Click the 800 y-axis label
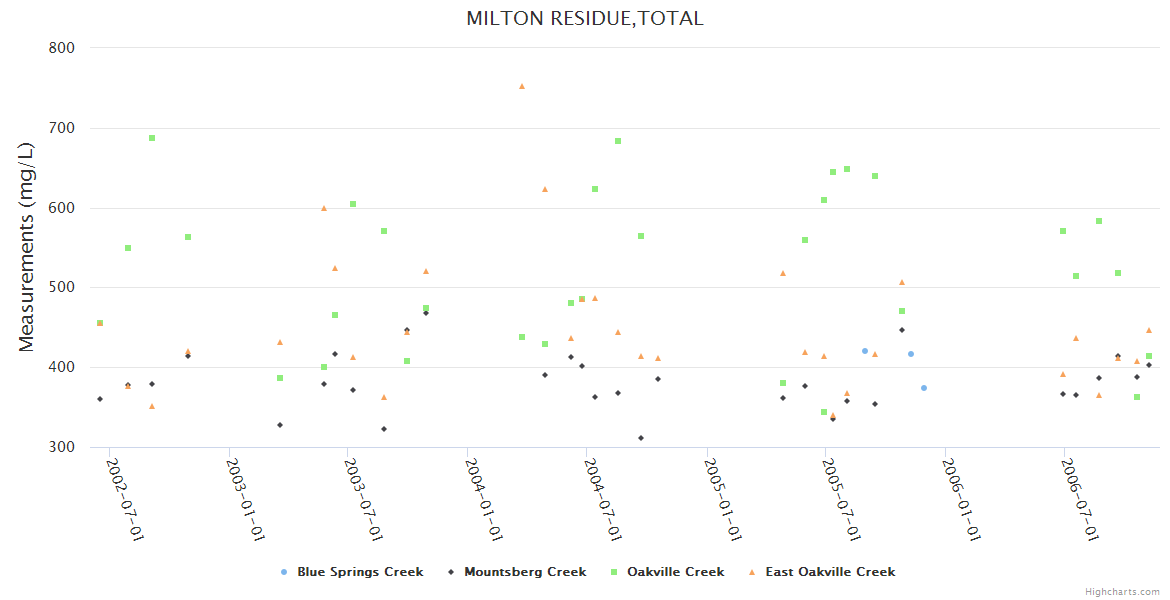Screen dimensions: 1170x600 click(x=61, y=47)
